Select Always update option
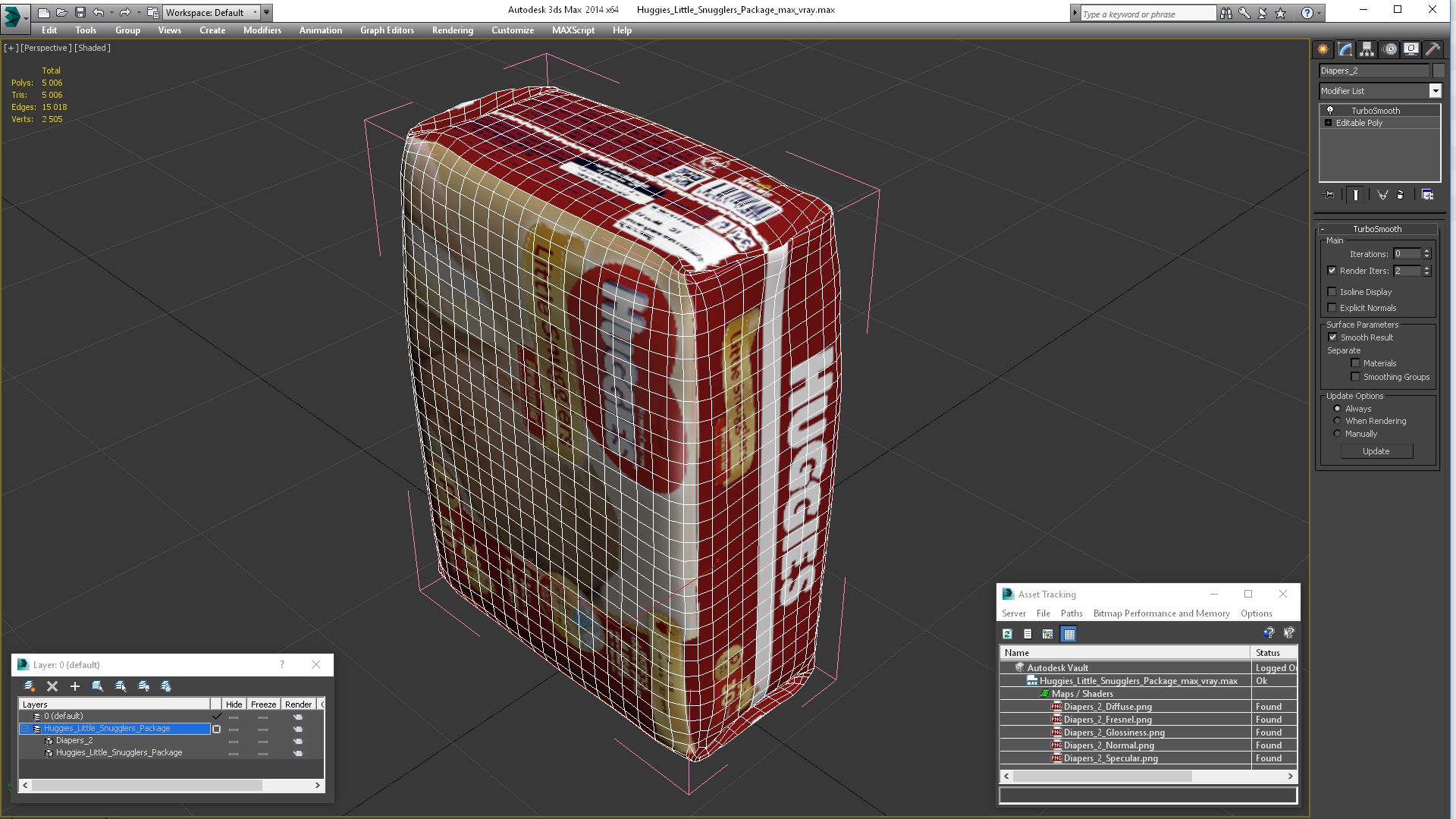The image size is (1456, 819). 1337,409
